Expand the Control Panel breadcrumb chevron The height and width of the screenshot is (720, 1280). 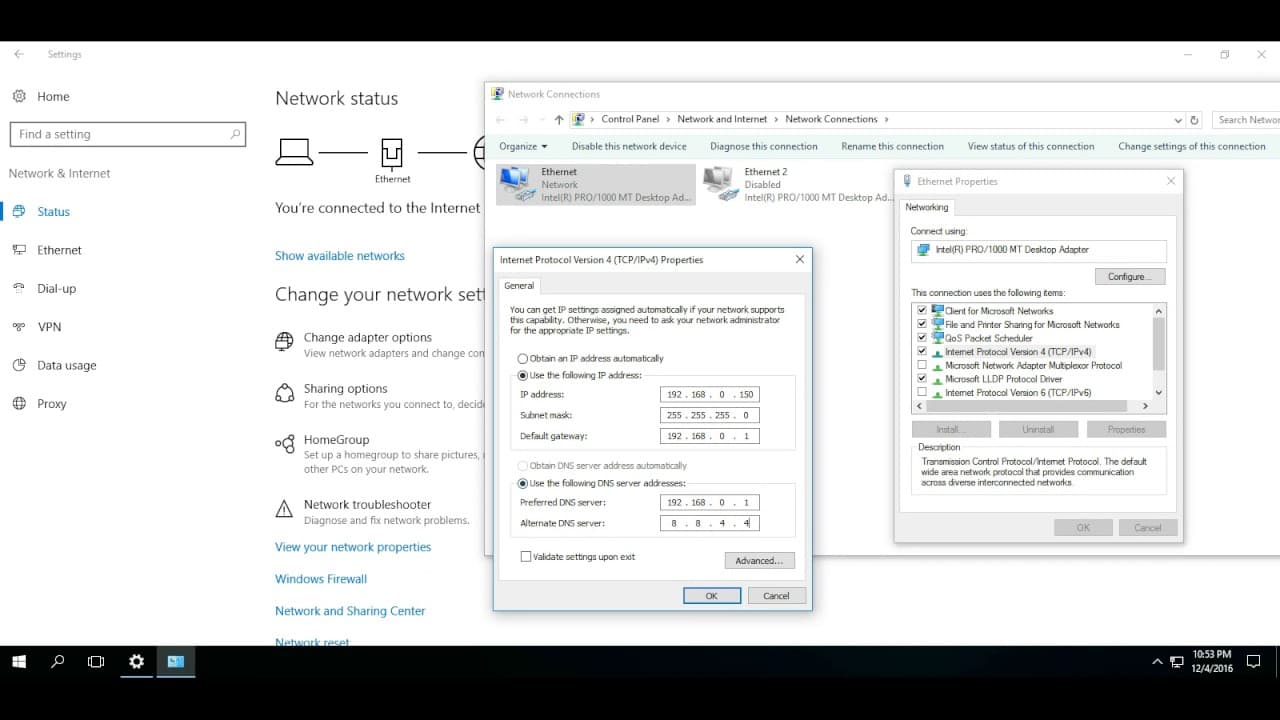coord(668,119)
